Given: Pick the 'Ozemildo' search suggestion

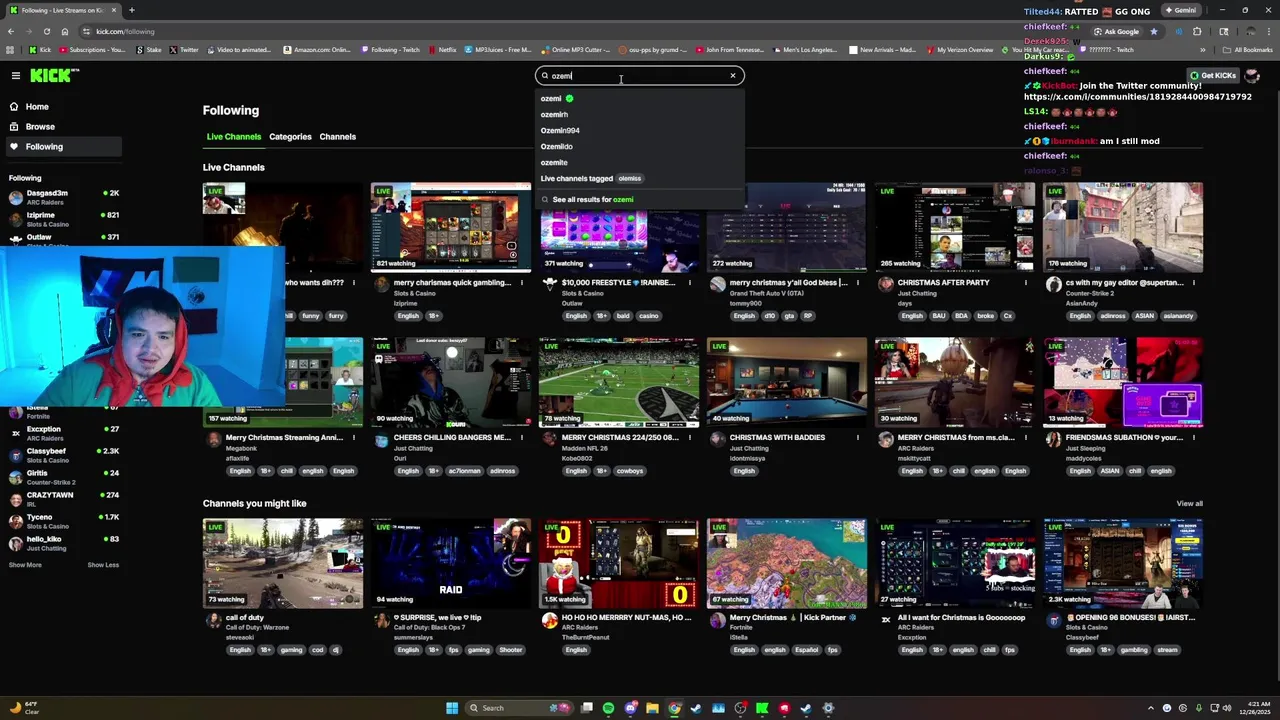Looking at the screenshot, I should pyautogui.click(x=640, y=146).
